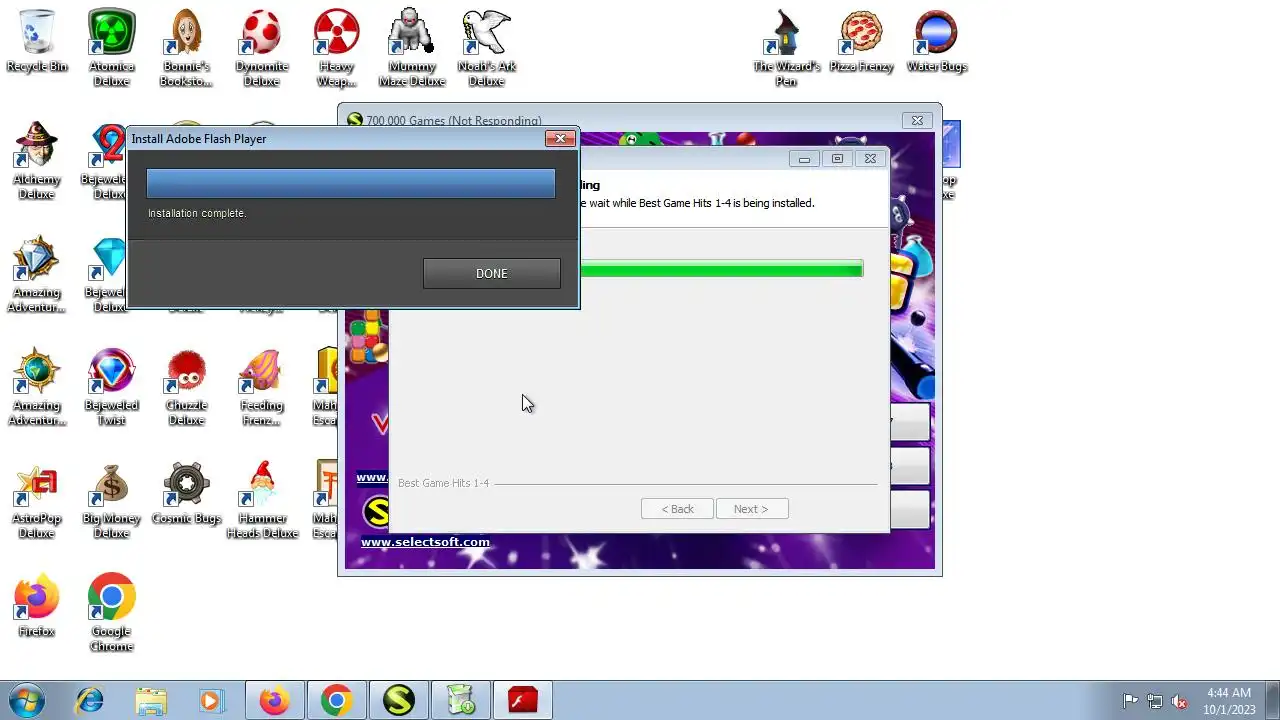Switch to Firefox on the taskbar
The image size is (1280, 720).
(274, 701)
